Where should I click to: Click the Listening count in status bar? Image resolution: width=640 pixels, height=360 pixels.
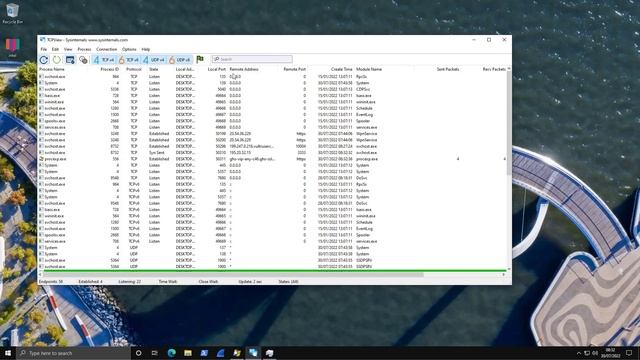[130, 282]
